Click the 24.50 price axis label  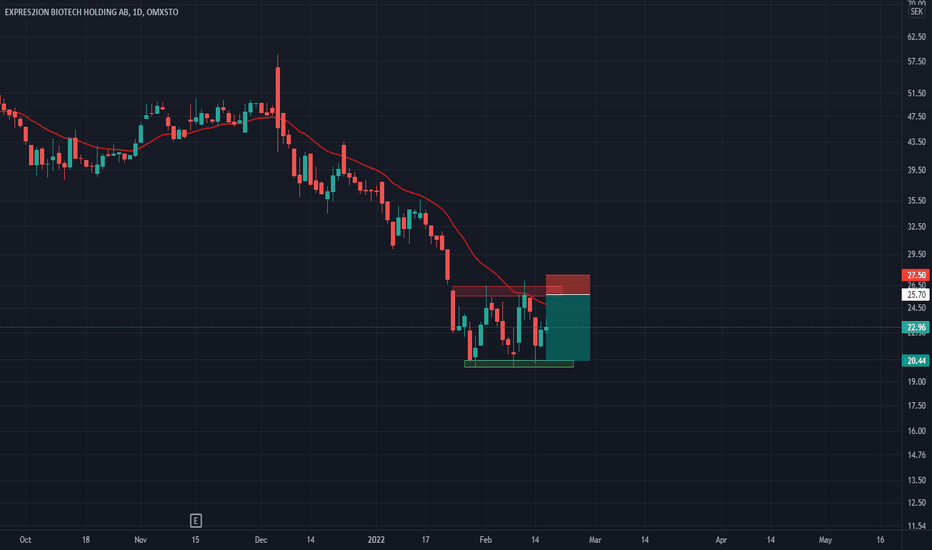click(x=917, y=308)
